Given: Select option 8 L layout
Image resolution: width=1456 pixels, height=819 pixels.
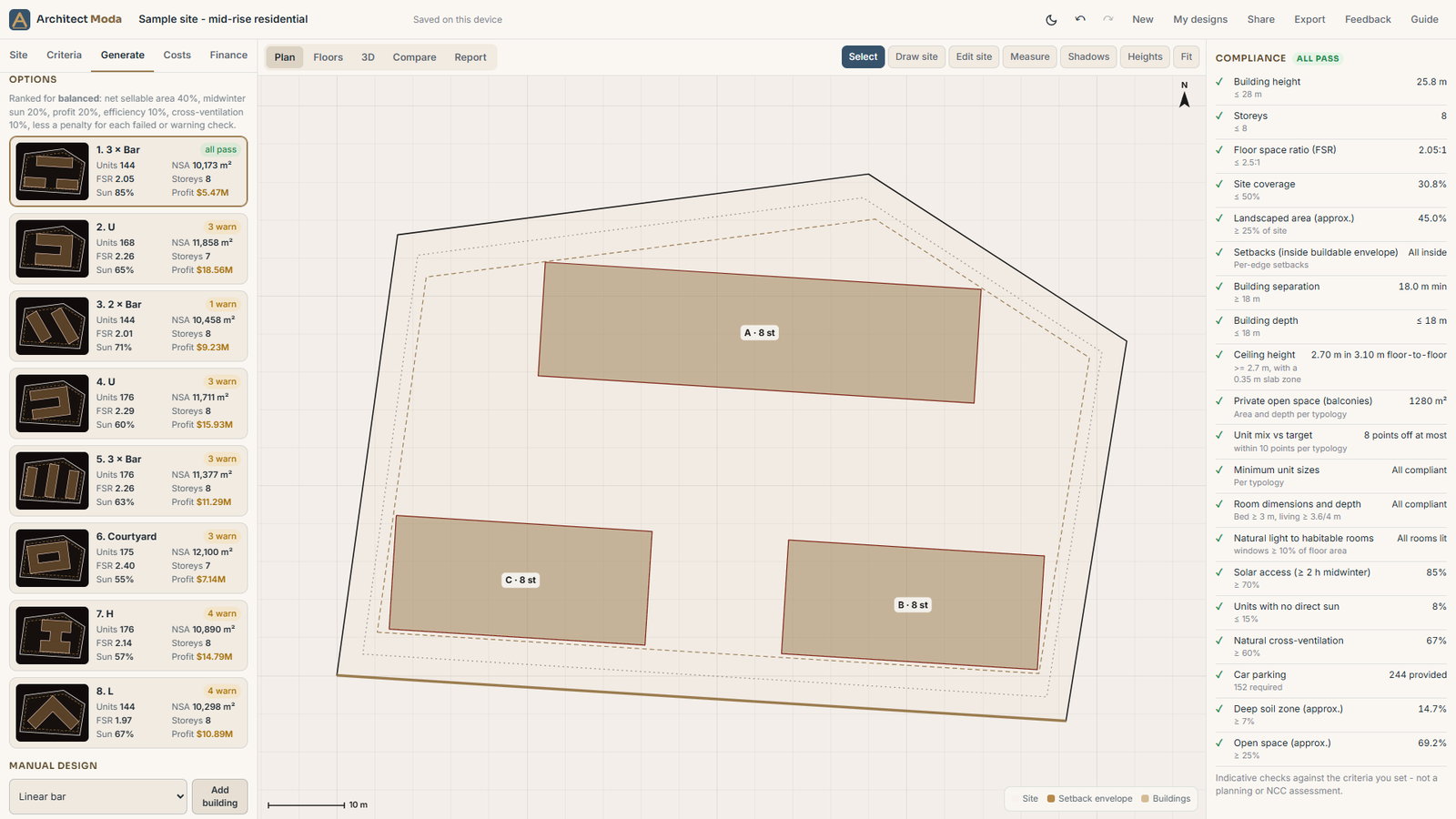Looking at the screenshot, I should 128,713.
